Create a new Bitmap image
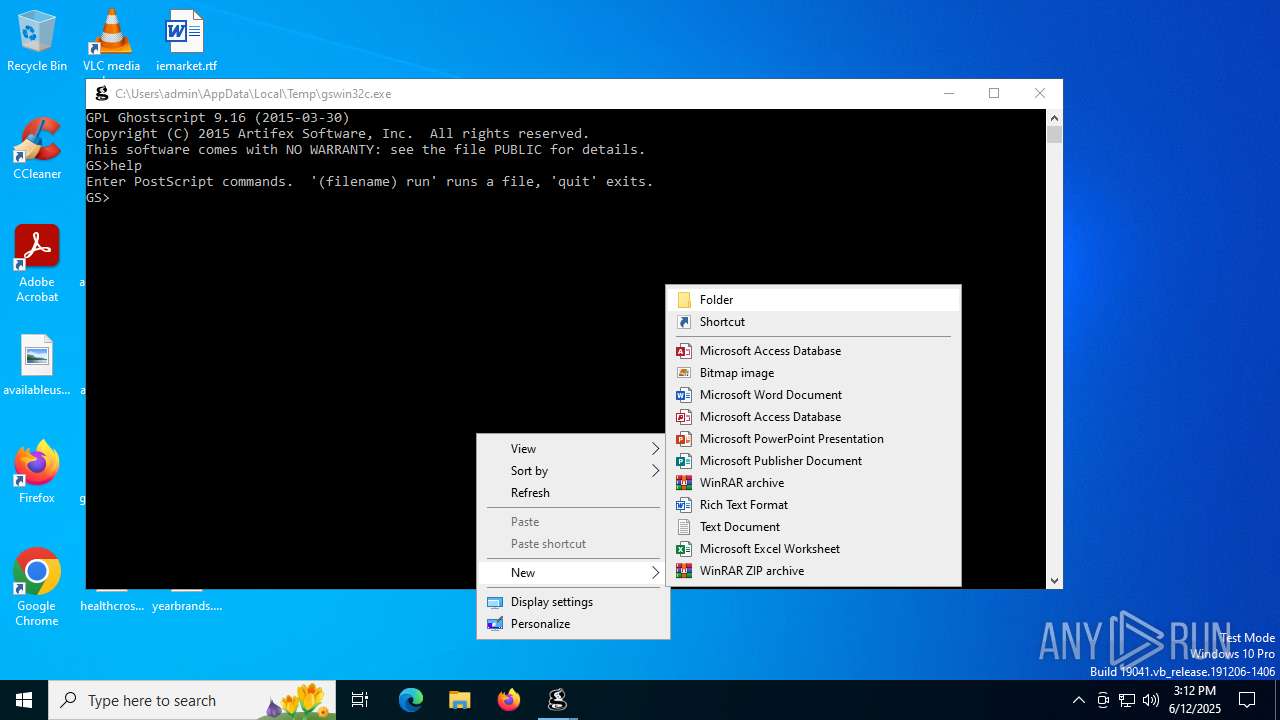Screen dimensions: 1280x720 [x=814, y=373]
